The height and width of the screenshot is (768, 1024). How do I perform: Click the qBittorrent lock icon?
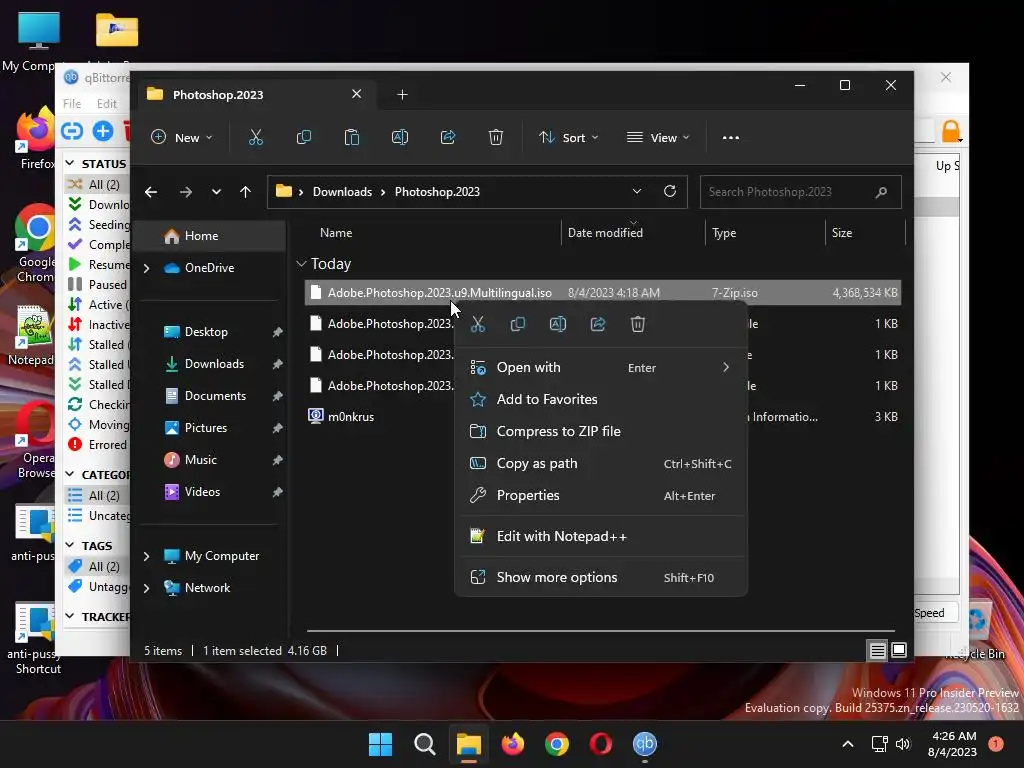click(x=951, y=131)
